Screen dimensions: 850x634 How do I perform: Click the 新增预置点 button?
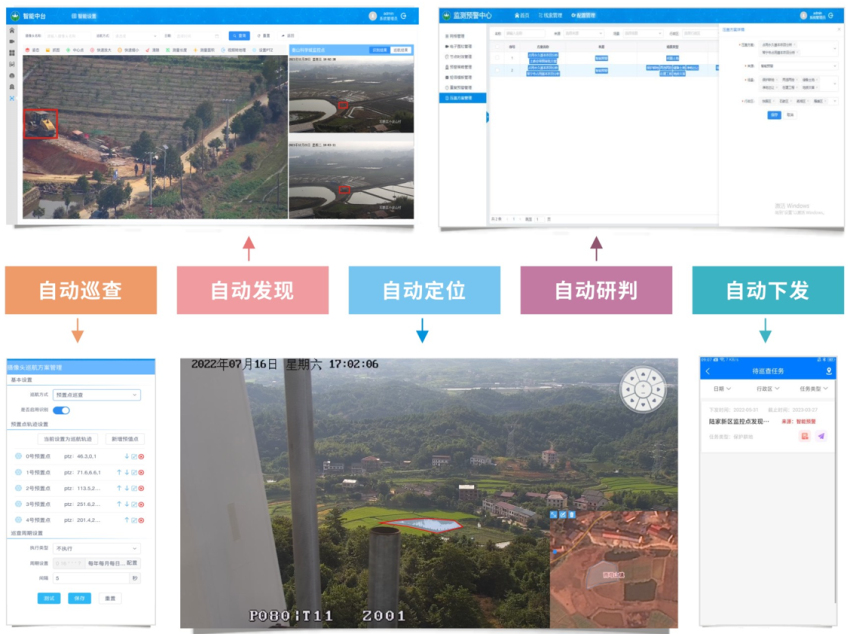coord(124,439)
